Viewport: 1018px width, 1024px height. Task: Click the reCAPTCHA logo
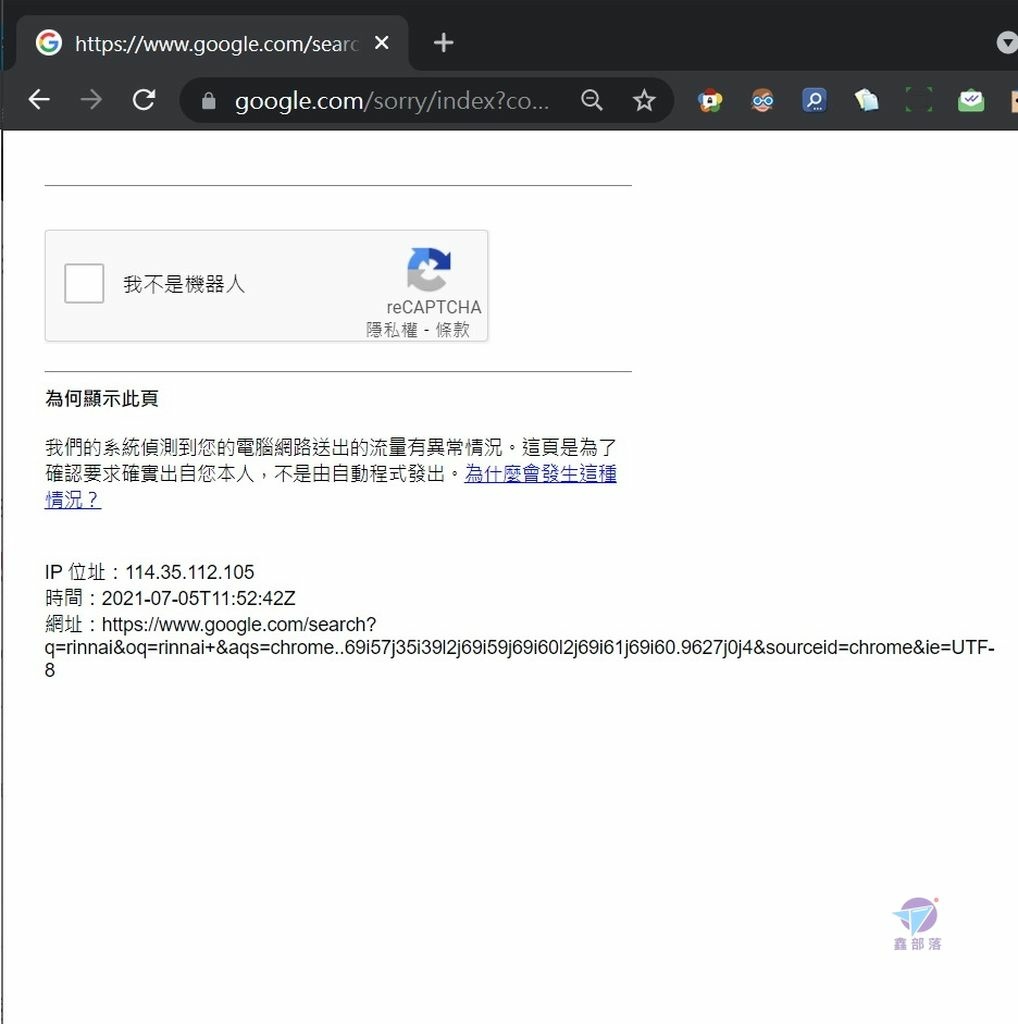tap(429, 269)
